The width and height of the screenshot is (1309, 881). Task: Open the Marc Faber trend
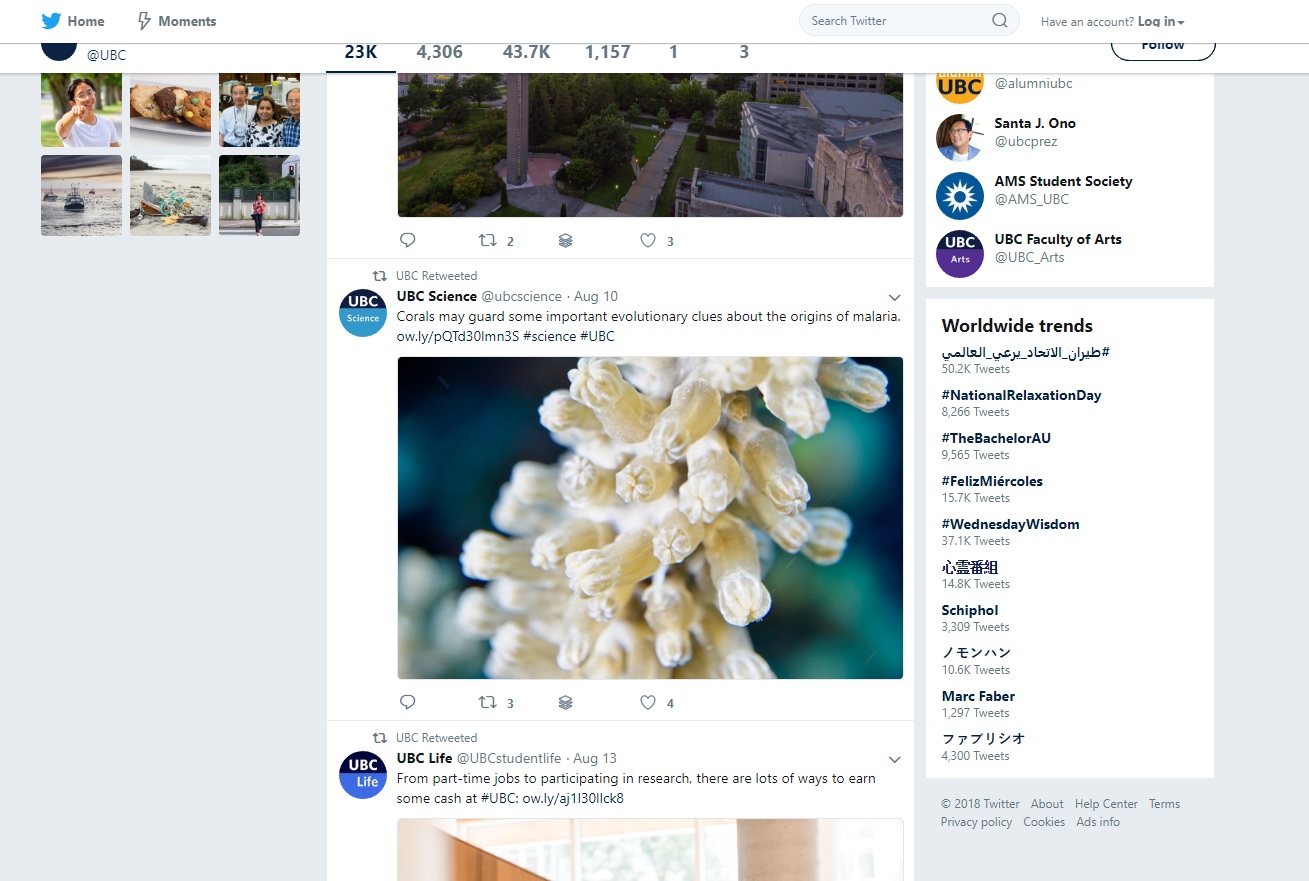978,696
